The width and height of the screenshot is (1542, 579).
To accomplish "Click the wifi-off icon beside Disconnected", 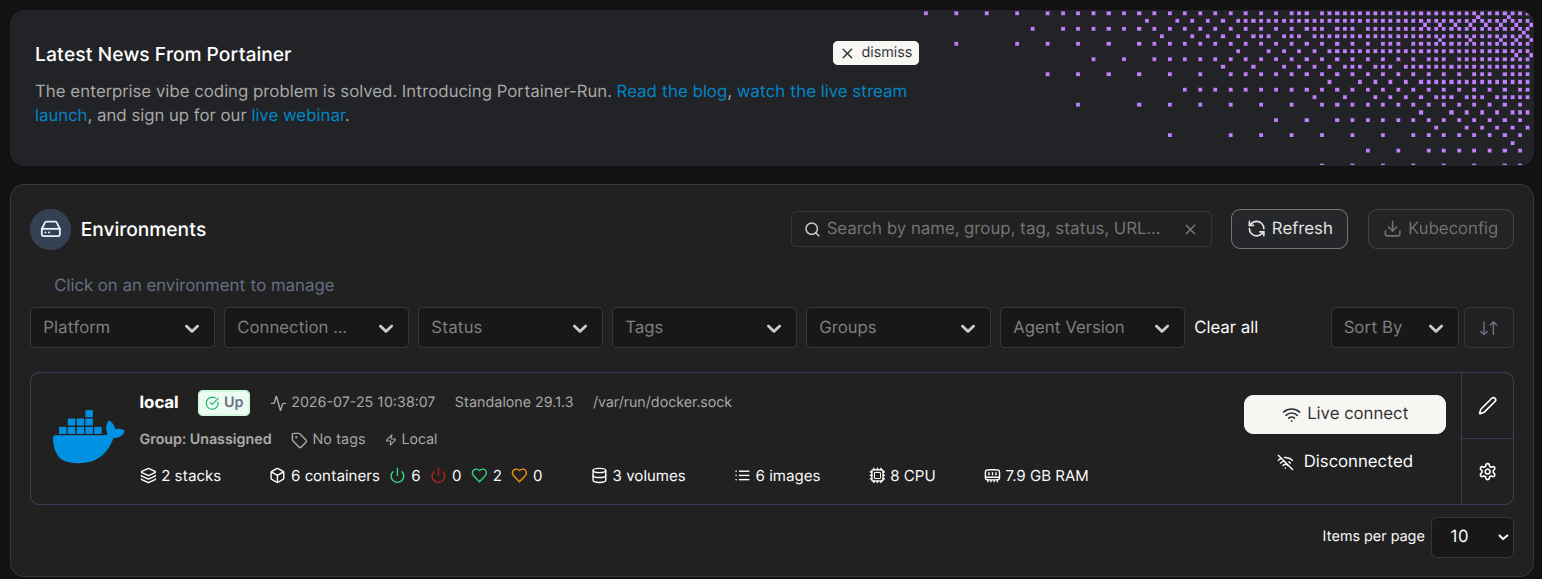I will pyautogui.click(x=1286, y=462).
